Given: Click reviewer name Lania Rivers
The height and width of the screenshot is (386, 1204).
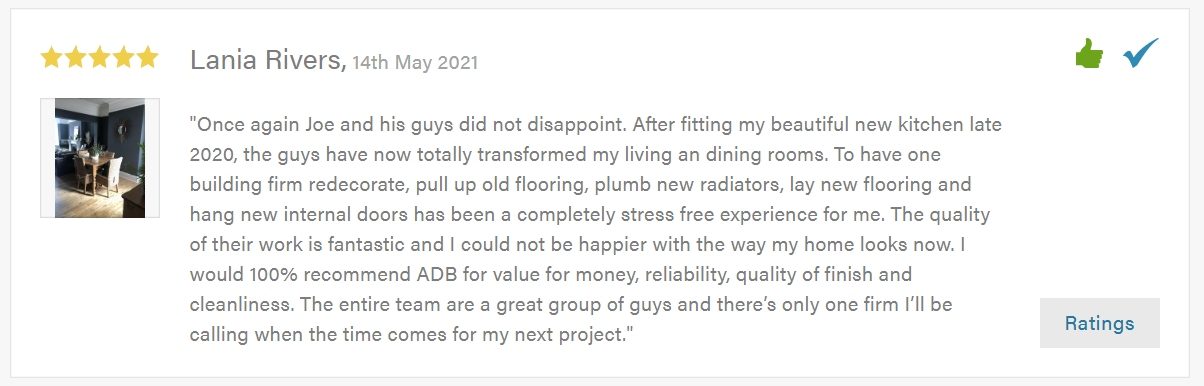Looking at the screenshot, I should tap(268, 61).
